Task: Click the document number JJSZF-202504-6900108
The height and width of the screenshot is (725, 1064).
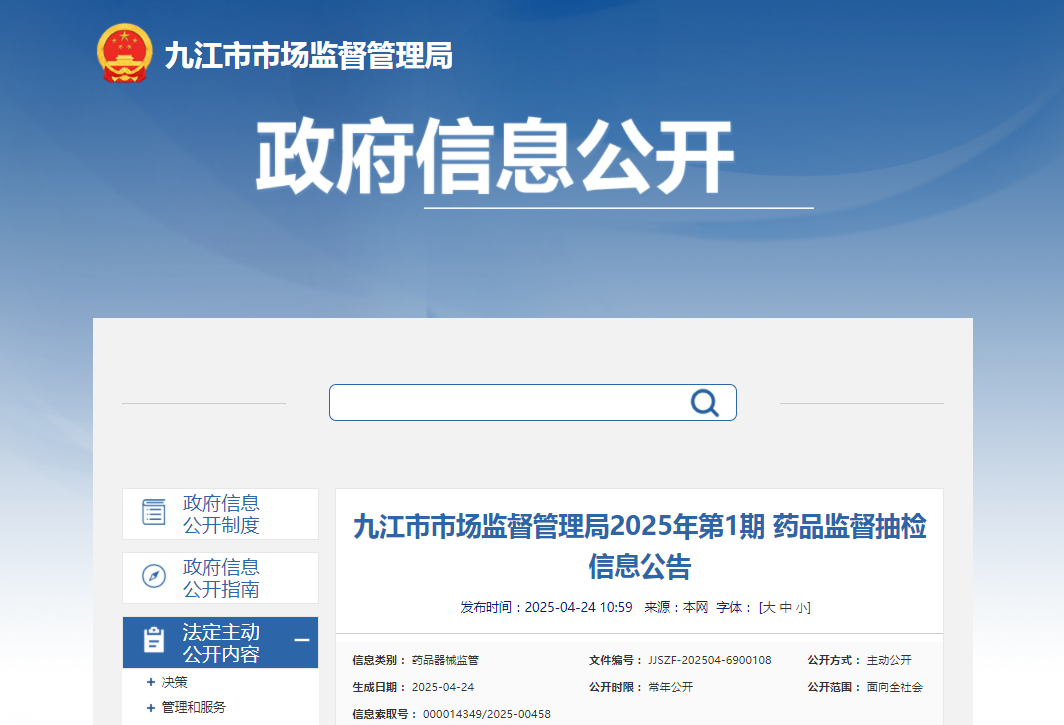Action: (710, 660)
